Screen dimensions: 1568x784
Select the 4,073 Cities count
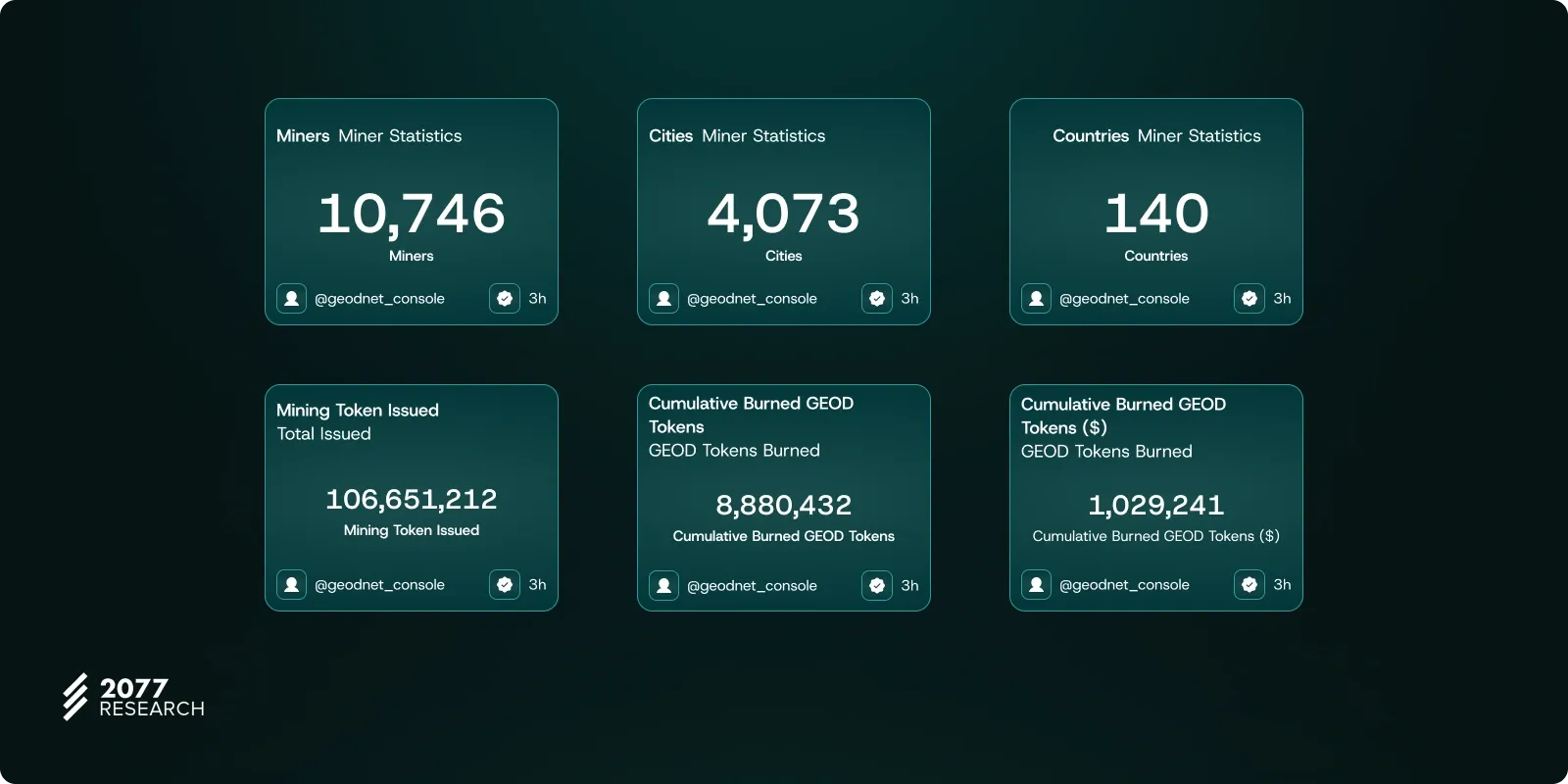784,214
